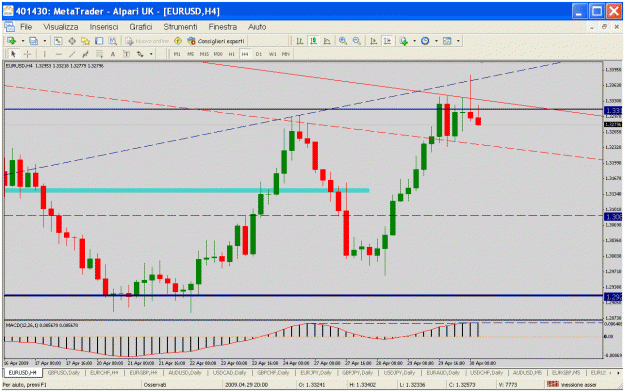625x392 pixels.
Task: Click the Periodicity clock icon
Action: [x=425, y=41]
